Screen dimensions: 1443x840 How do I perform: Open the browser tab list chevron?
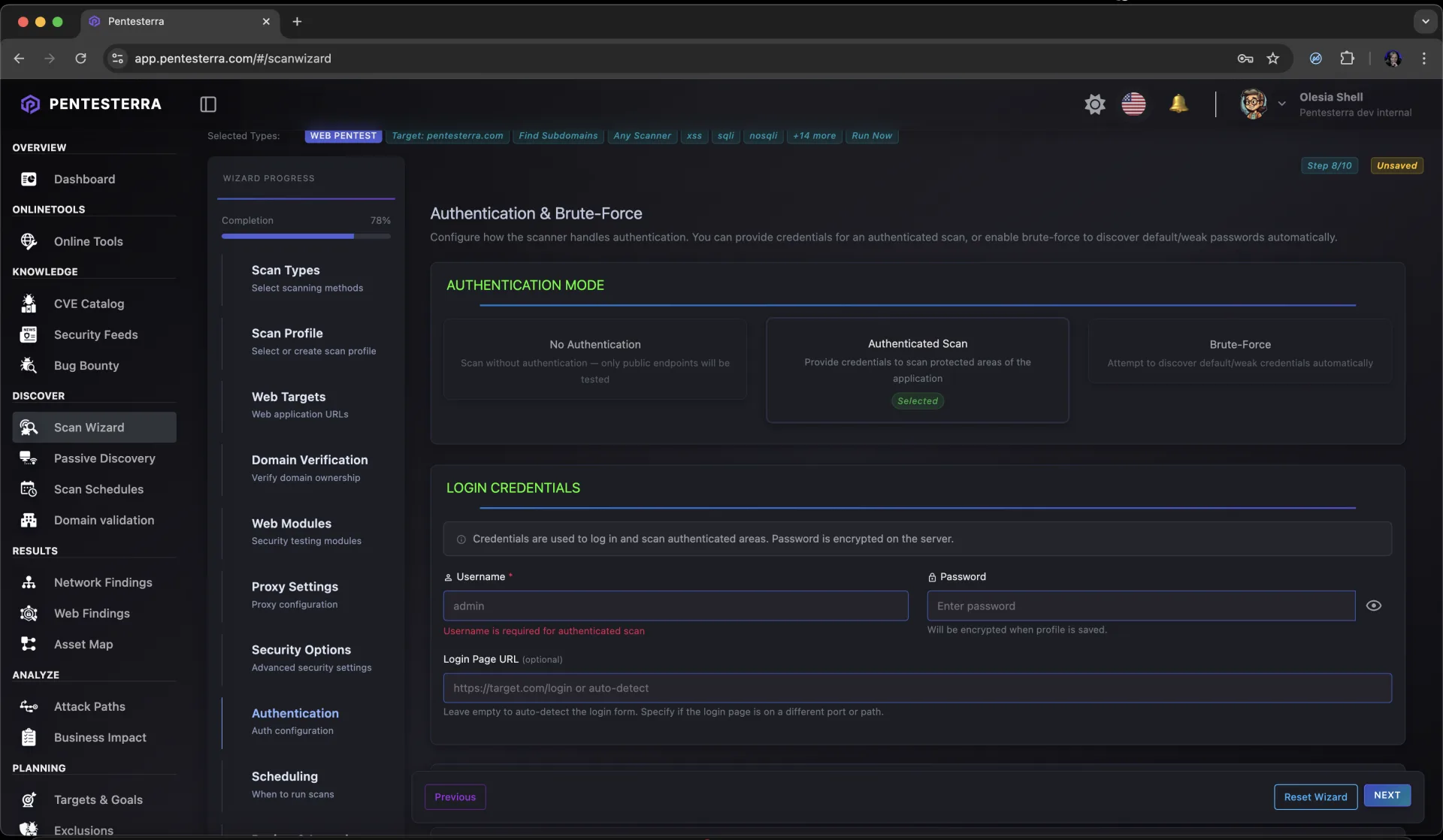(1426, 21)
